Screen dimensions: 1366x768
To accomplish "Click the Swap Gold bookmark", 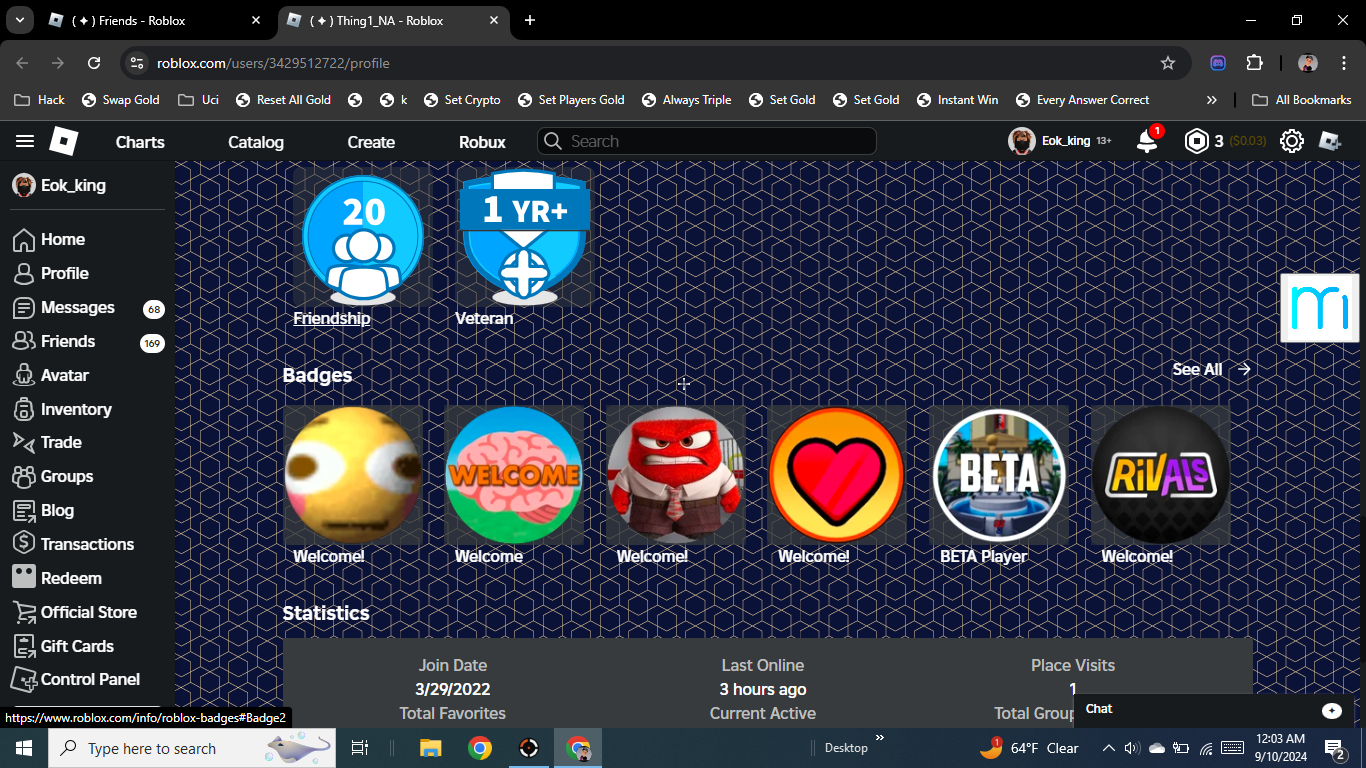I will click(121, 100).
